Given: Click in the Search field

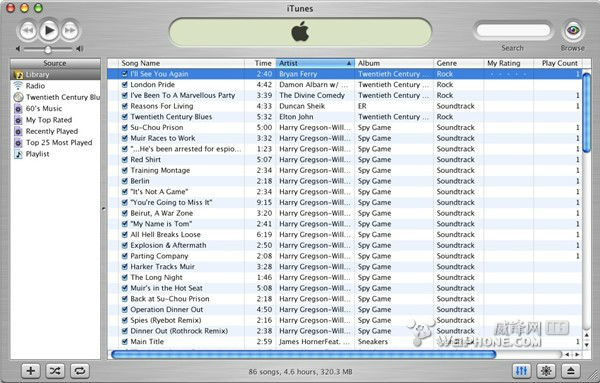Looking at the screenshot, I should tap(513, 30).
